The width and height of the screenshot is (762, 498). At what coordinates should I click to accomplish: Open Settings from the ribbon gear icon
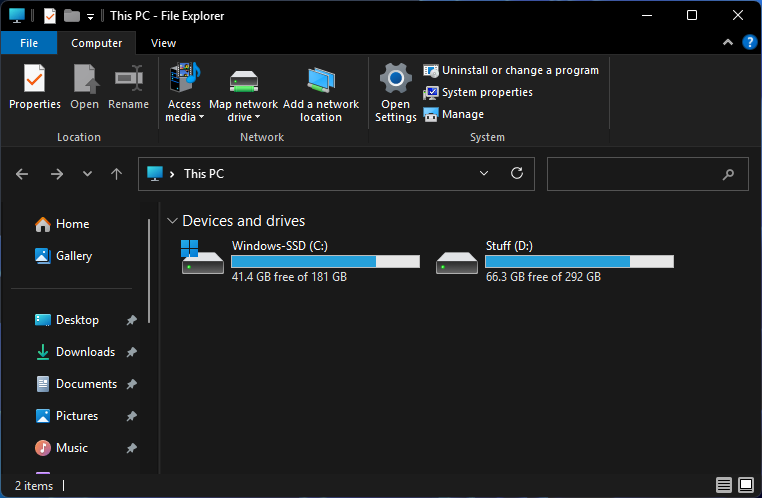coord(396,79)
